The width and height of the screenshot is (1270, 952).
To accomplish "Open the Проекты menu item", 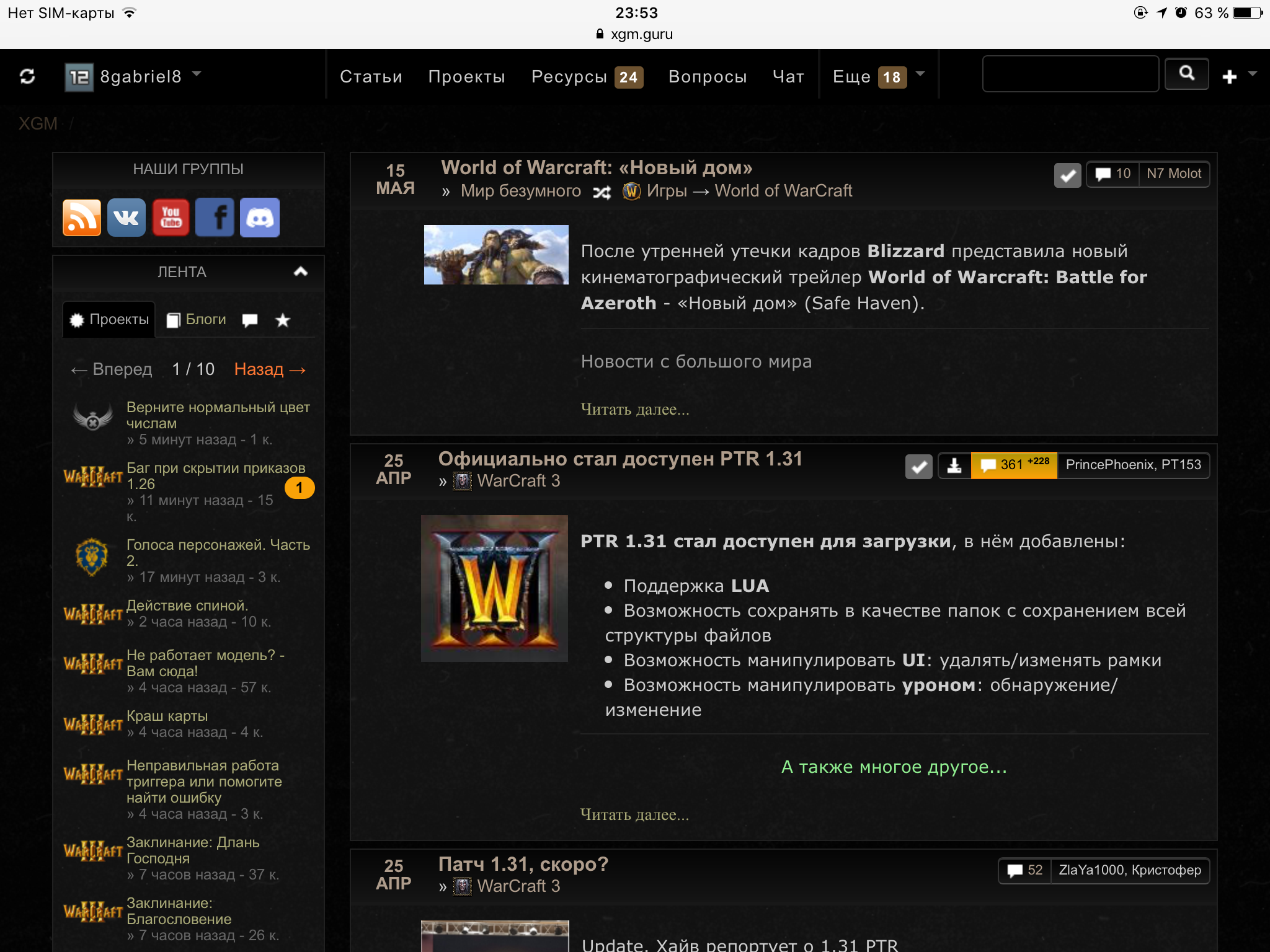I will (x=466, y=76).
